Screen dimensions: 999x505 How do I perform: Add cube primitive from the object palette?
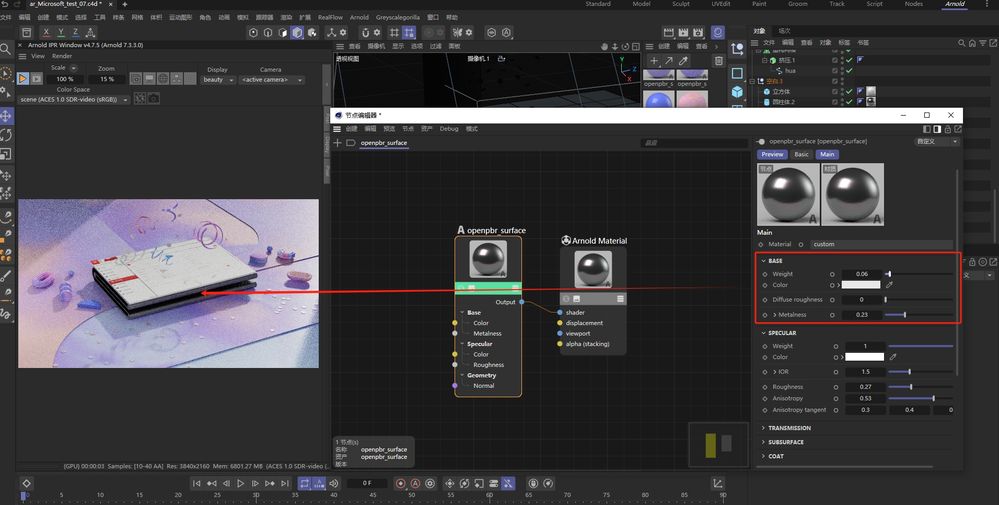coord(737,92)
